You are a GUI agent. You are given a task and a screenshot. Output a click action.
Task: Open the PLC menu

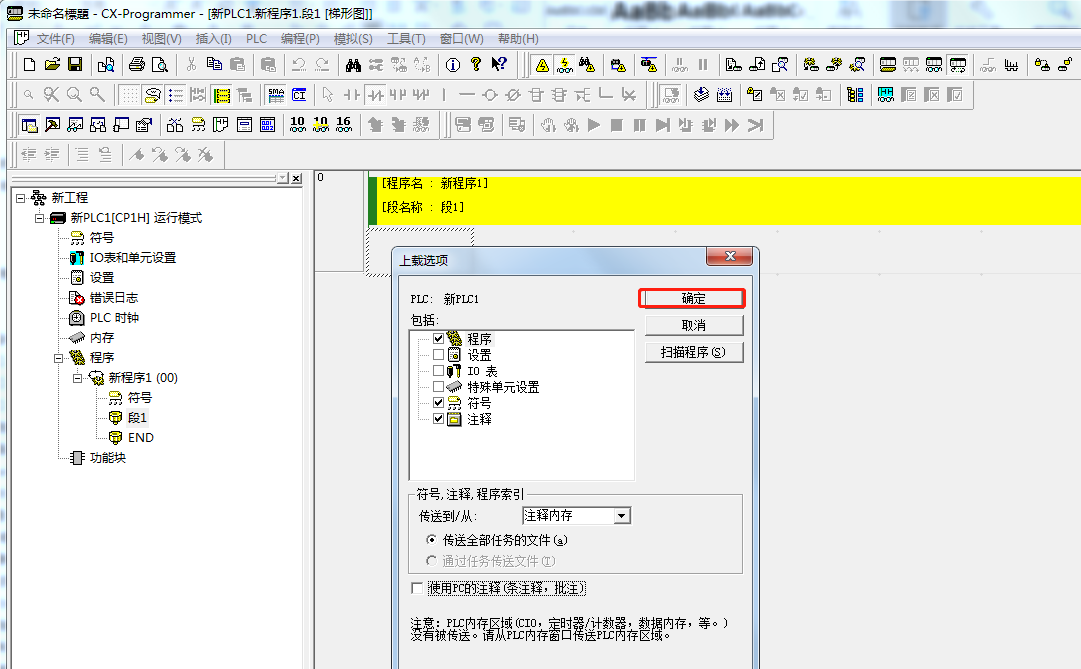256,39
